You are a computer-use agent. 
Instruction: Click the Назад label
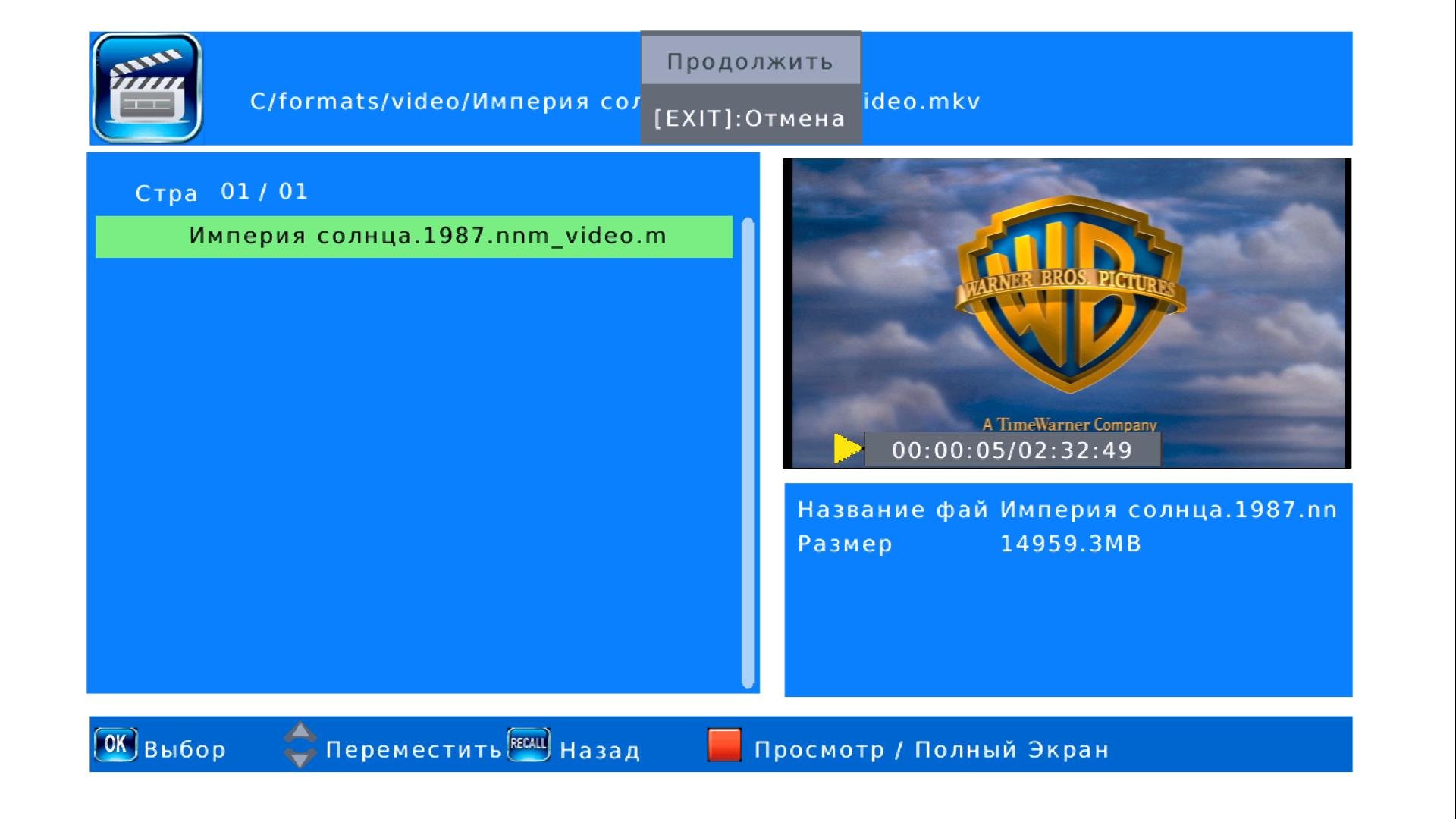[x=601, y=751]
